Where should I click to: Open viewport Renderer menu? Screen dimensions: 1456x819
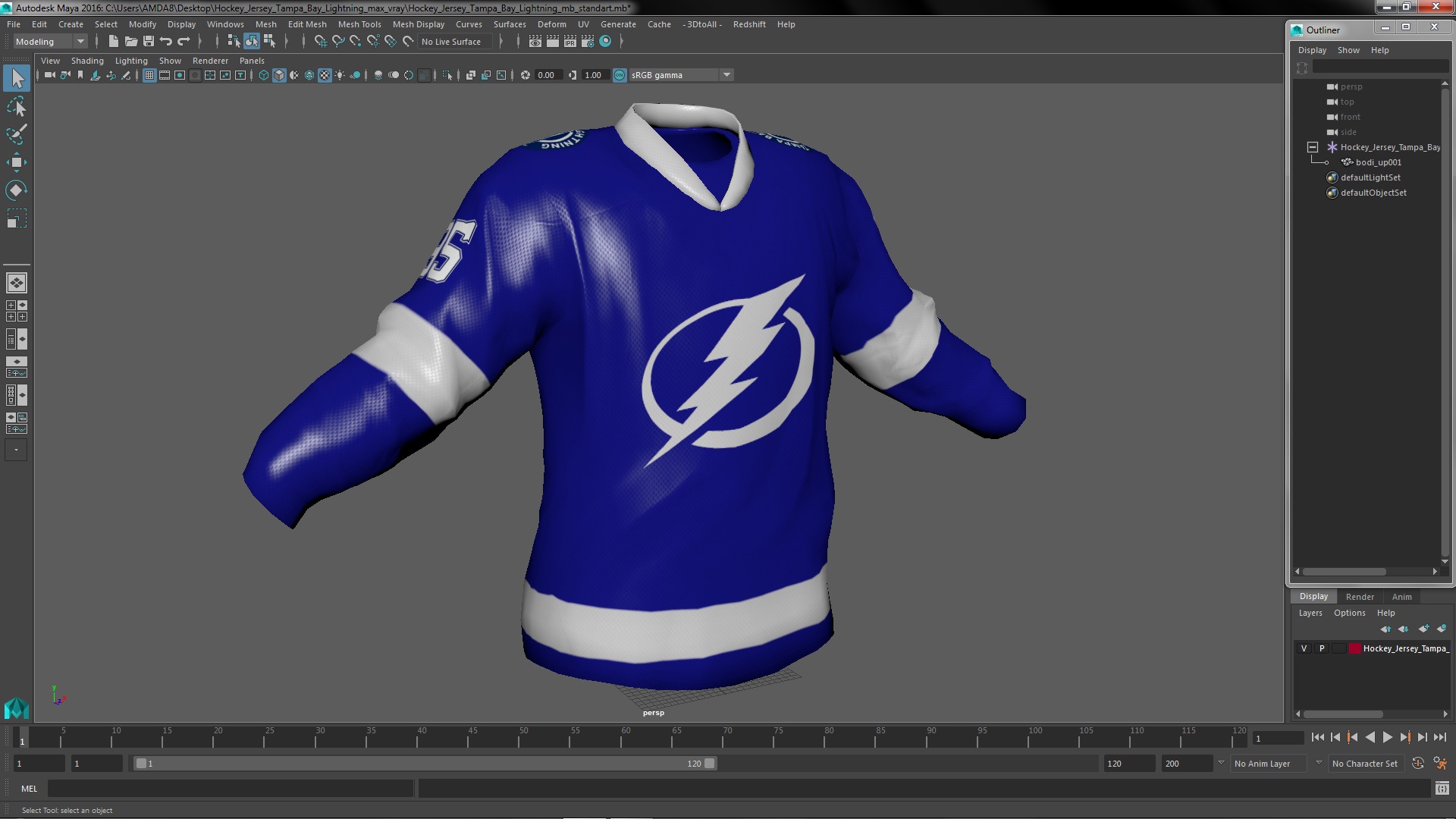[210, 61]
